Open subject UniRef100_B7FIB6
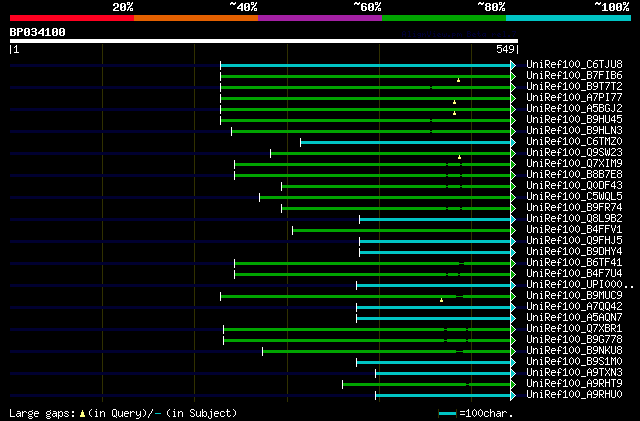Viewport: 640px width, 421px height. click(x=574, y=76)
